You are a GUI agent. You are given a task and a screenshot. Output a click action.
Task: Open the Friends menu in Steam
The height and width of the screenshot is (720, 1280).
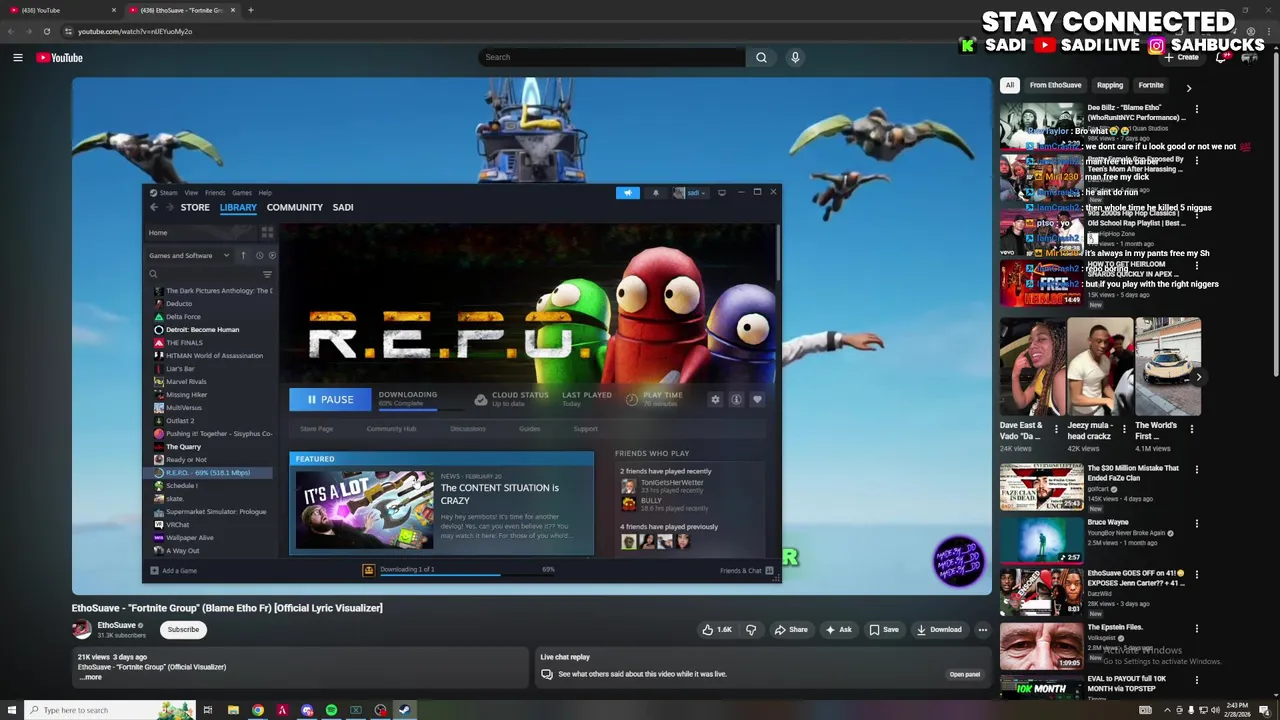[215, 193]
